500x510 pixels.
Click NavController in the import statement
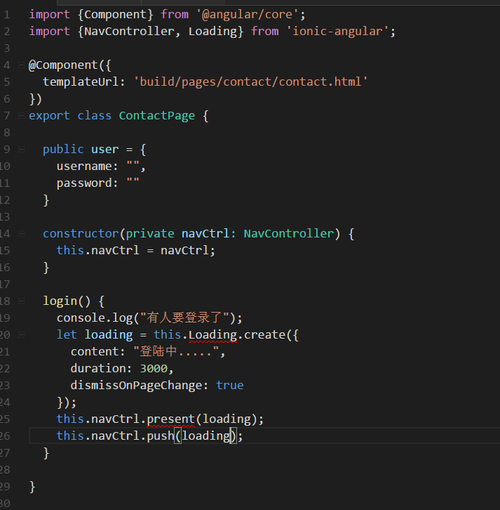129,31
